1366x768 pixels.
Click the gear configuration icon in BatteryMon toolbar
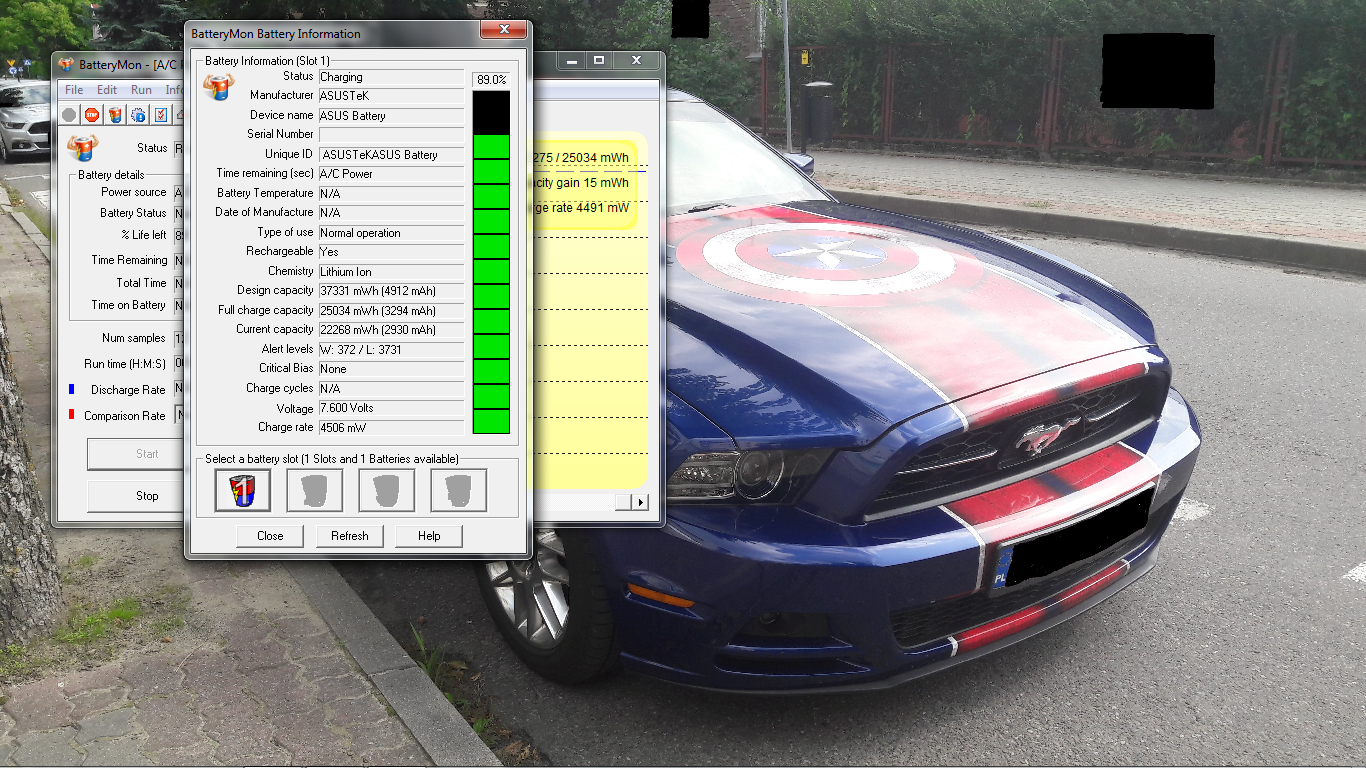138,115
